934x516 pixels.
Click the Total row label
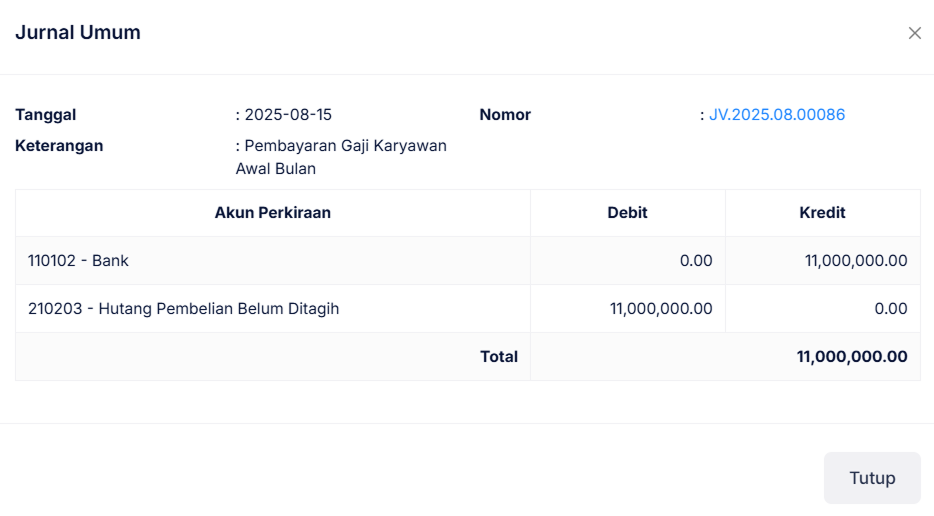tap(499, 357)
